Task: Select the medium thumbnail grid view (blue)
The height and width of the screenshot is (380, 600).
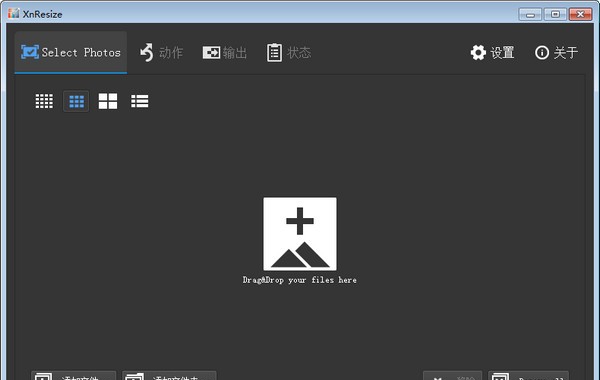Action: click(76, 101)
